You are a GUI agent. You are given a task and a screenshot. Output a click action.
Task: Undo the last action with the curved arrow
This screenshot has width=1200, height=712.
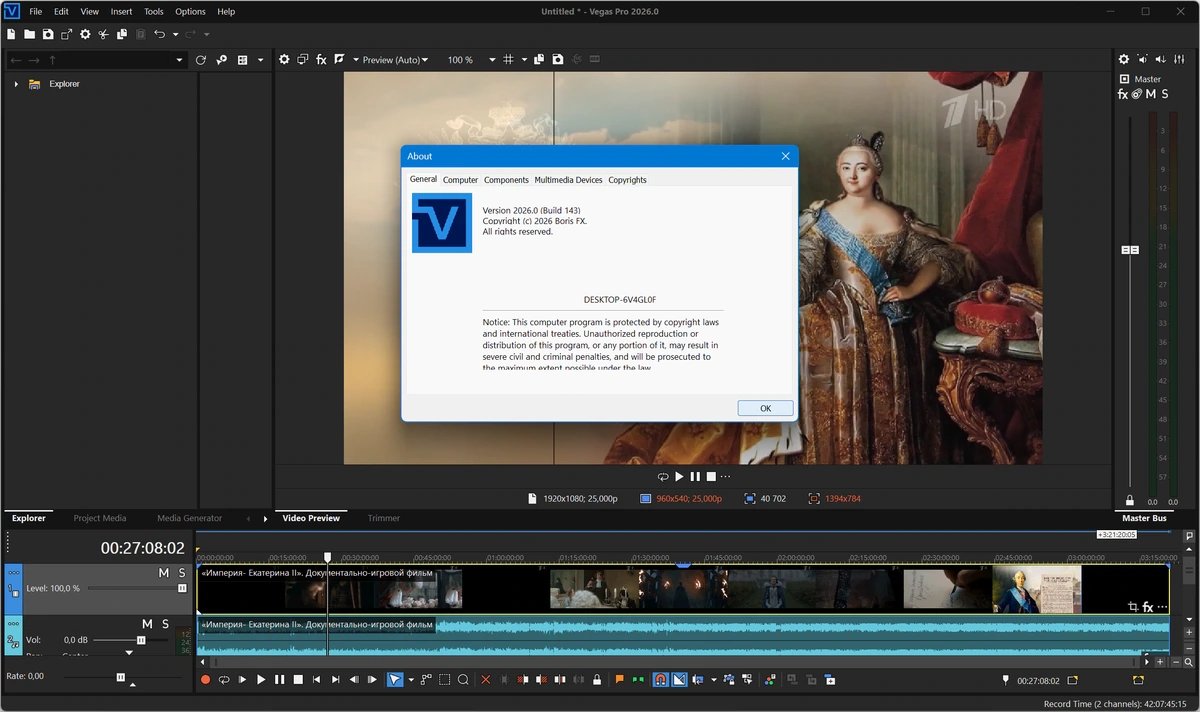point(159,34)
